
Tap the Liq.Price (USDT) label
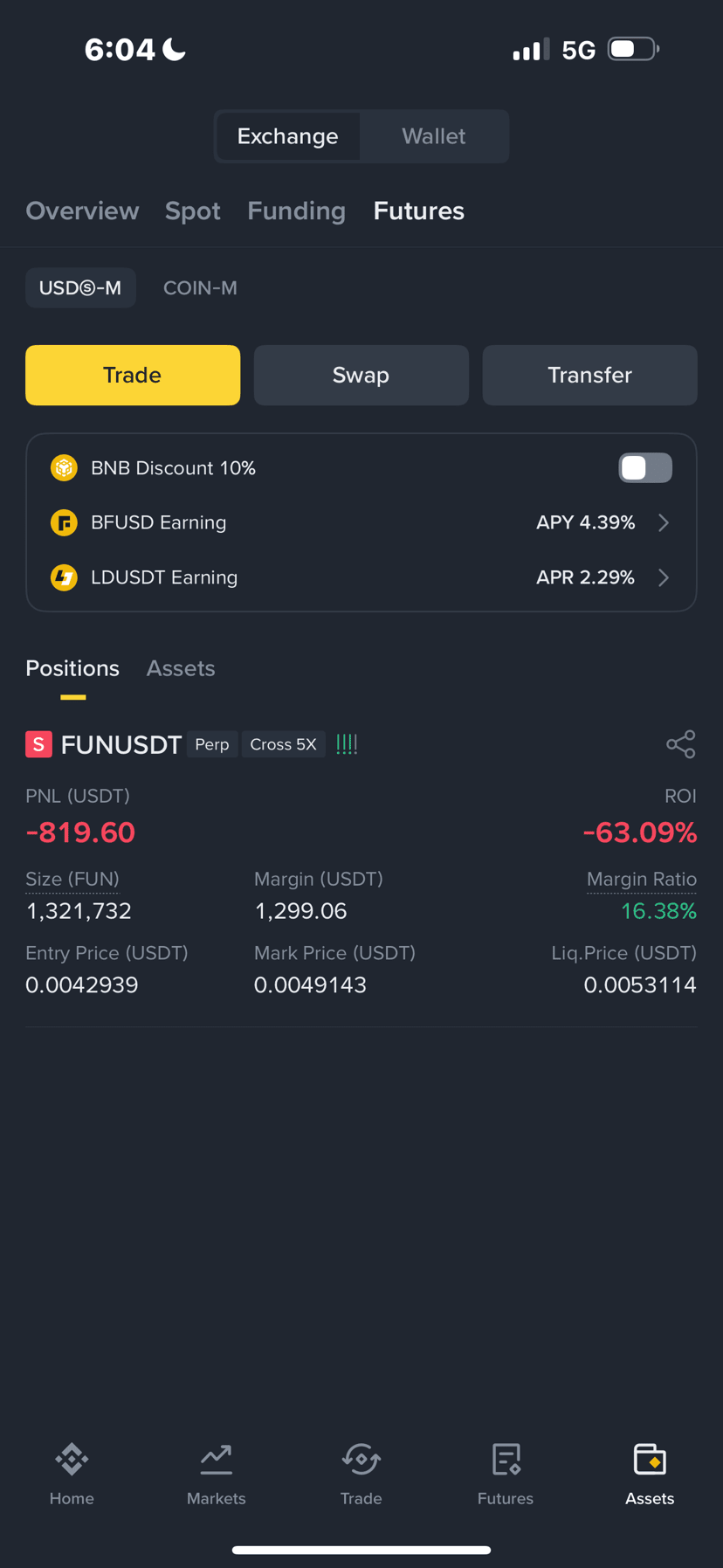(624, 953)
